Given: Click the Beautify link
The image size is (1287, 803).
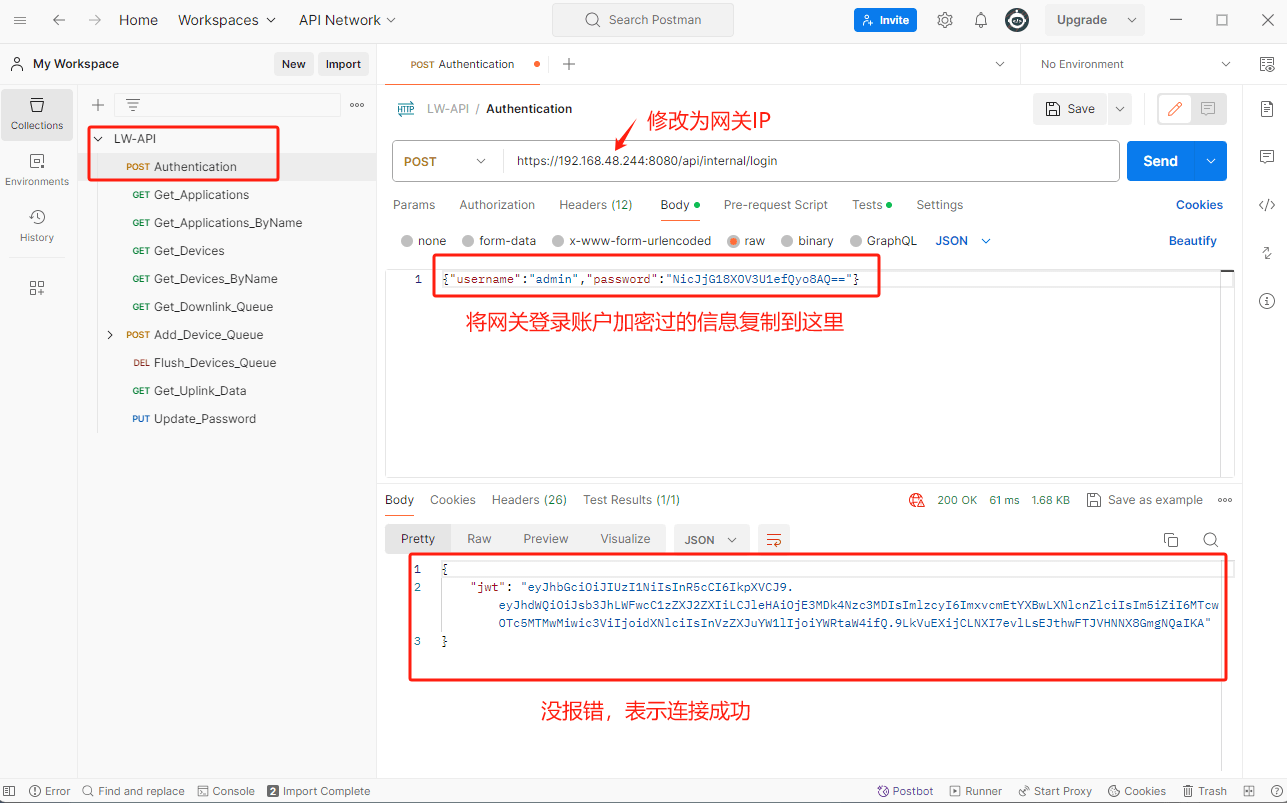Looking at the screenshot, I should (x=1193, y=241).
